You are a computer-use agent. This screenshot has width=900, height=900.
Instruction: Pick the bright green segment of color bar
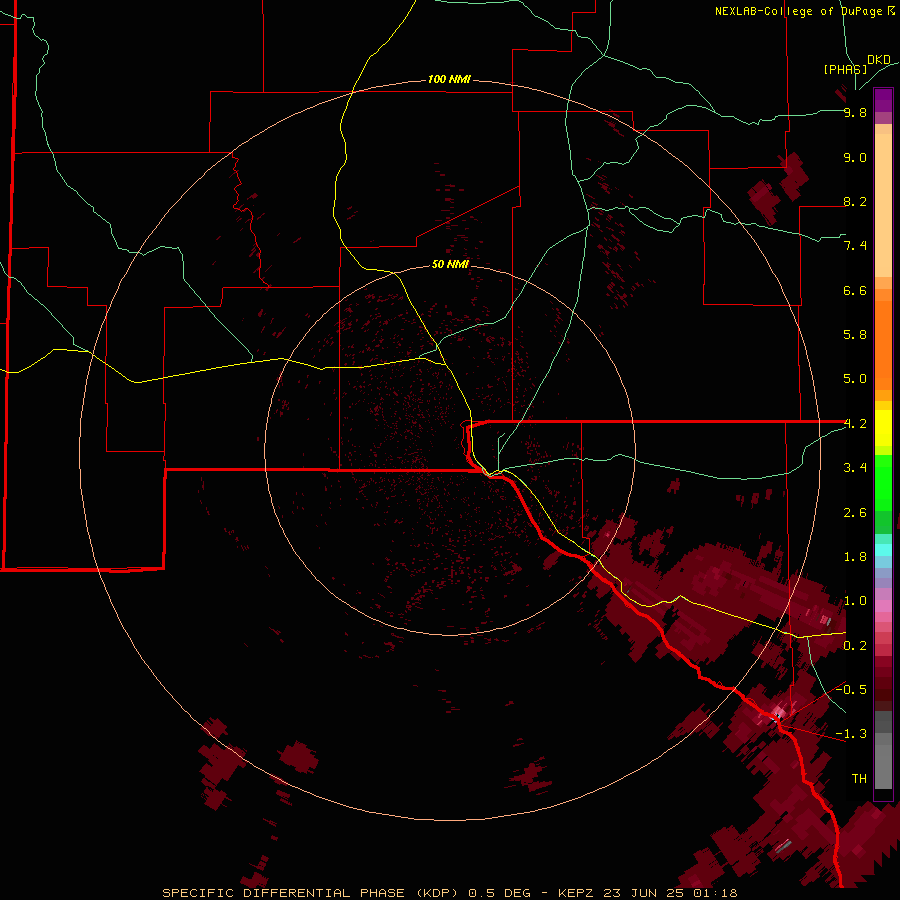coord(883,482)
